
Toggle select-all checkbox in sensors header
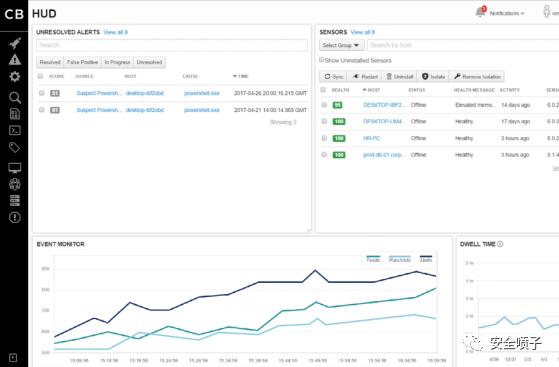pyautogui.click(x=323, y=90)
